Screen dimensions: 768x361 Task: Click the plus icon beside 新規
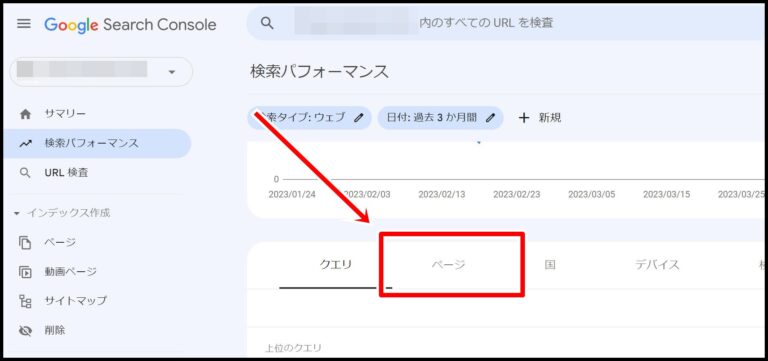(x=524, y=118)
